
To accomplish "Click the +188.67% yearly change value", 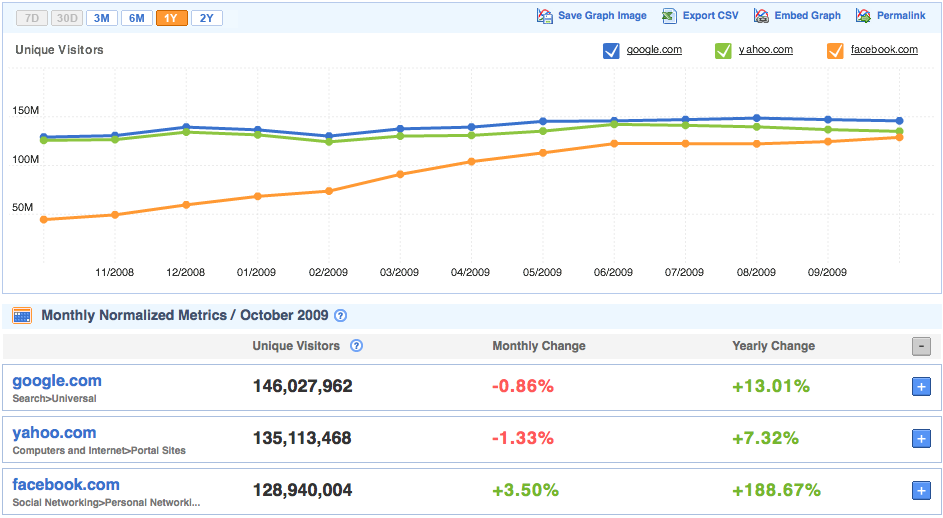I will tap(776, 490).
